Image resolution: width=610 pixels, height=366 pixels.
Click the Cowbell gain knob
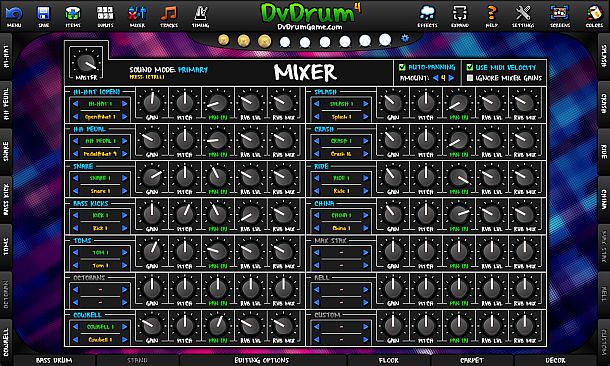tap(152, 325)
